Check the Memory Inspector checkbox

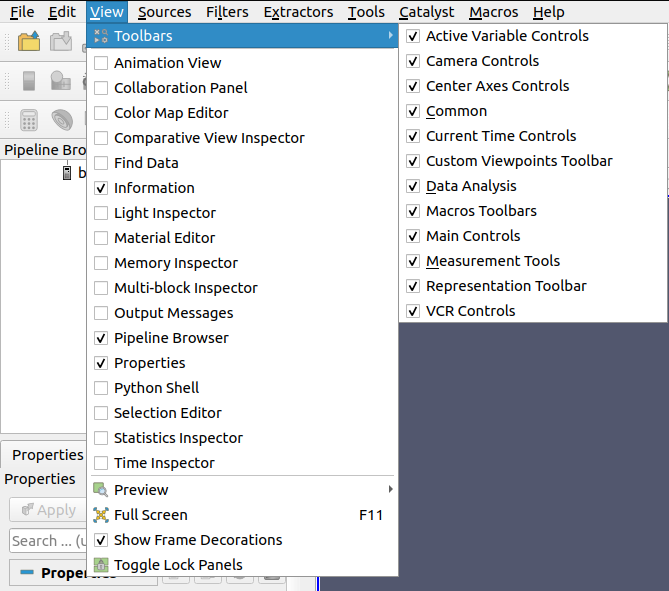point(101,263)
